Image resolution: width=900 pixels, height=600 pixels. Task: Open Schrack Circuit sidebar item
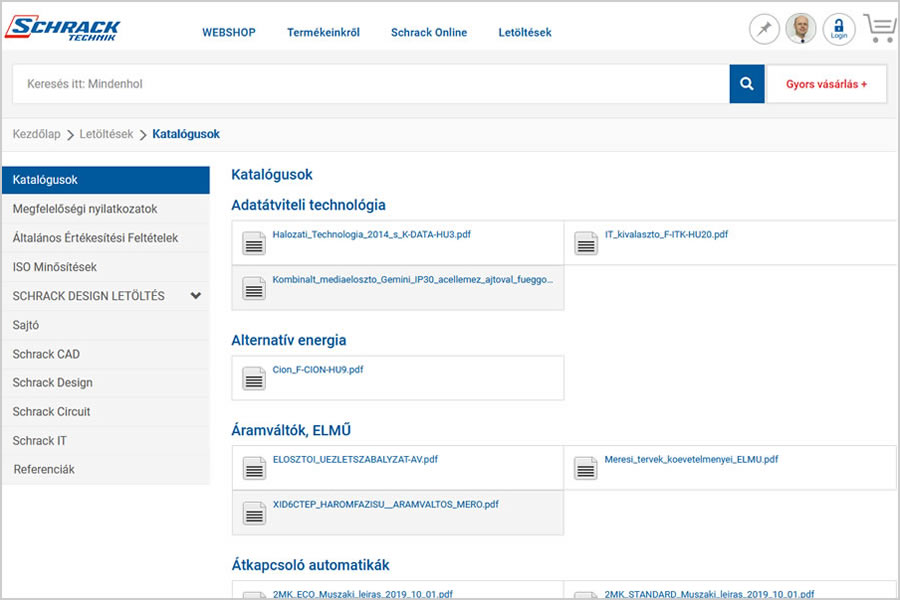106,412
